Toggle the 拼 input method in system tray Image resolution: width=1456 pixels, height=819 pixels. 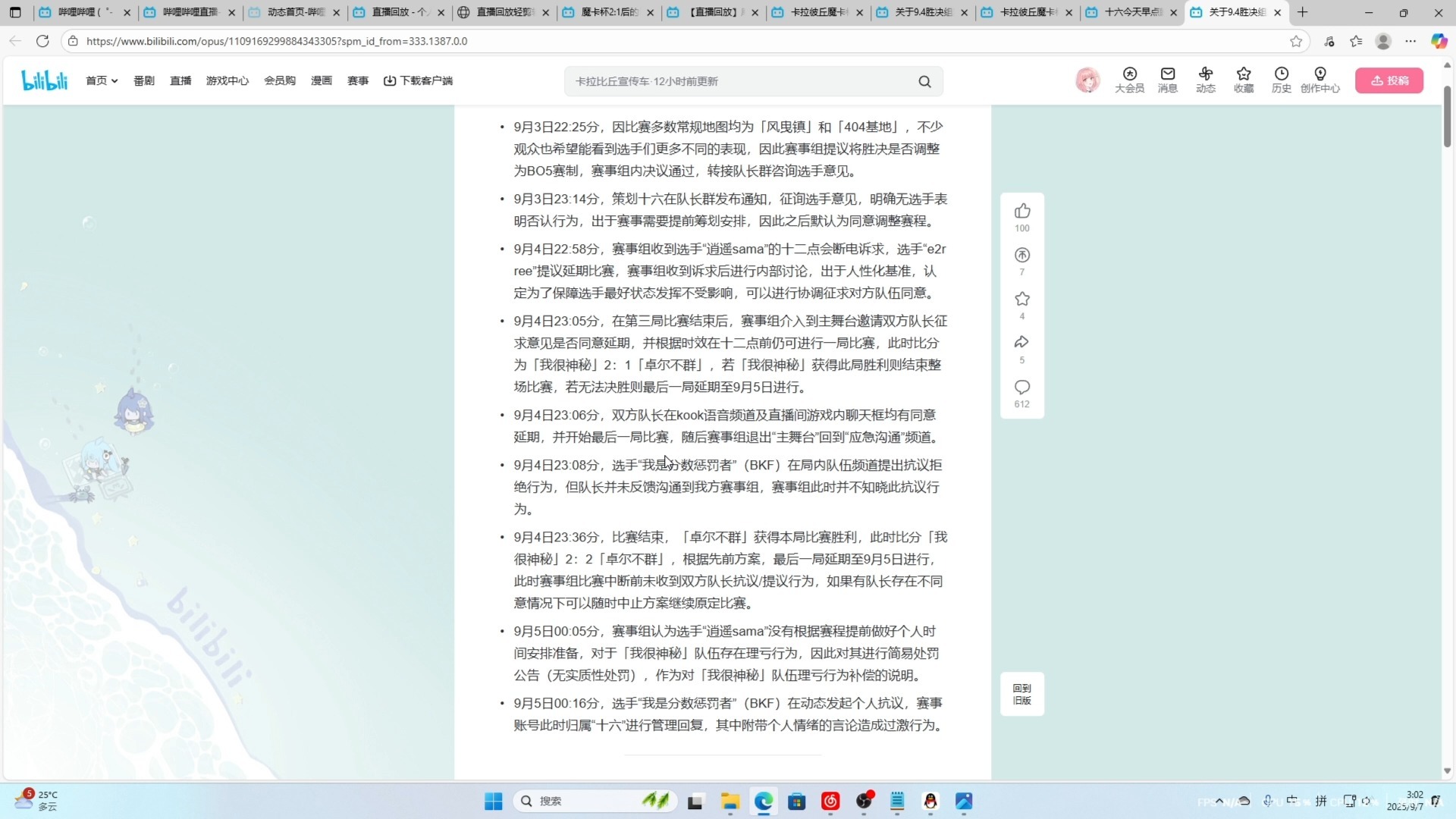1320,801
